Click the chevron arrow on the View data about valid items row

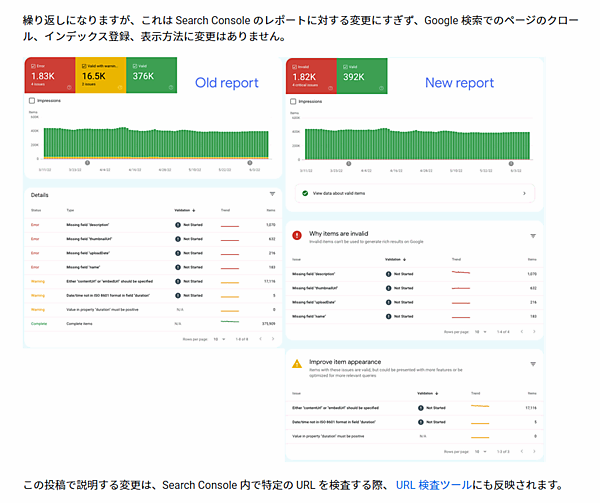pos(524,193)
